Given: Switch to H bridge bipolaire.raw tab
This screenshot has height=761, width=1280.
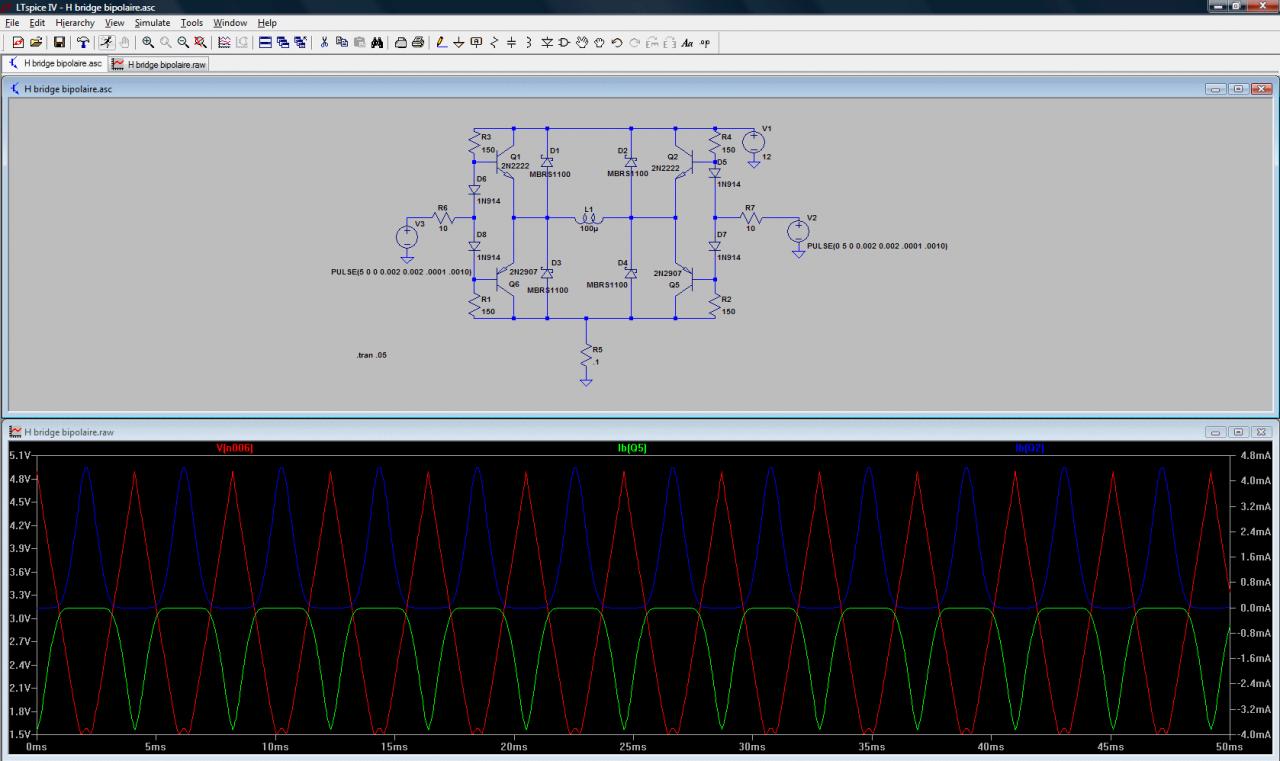Looking at the screenshot, I should pos(158,64).
